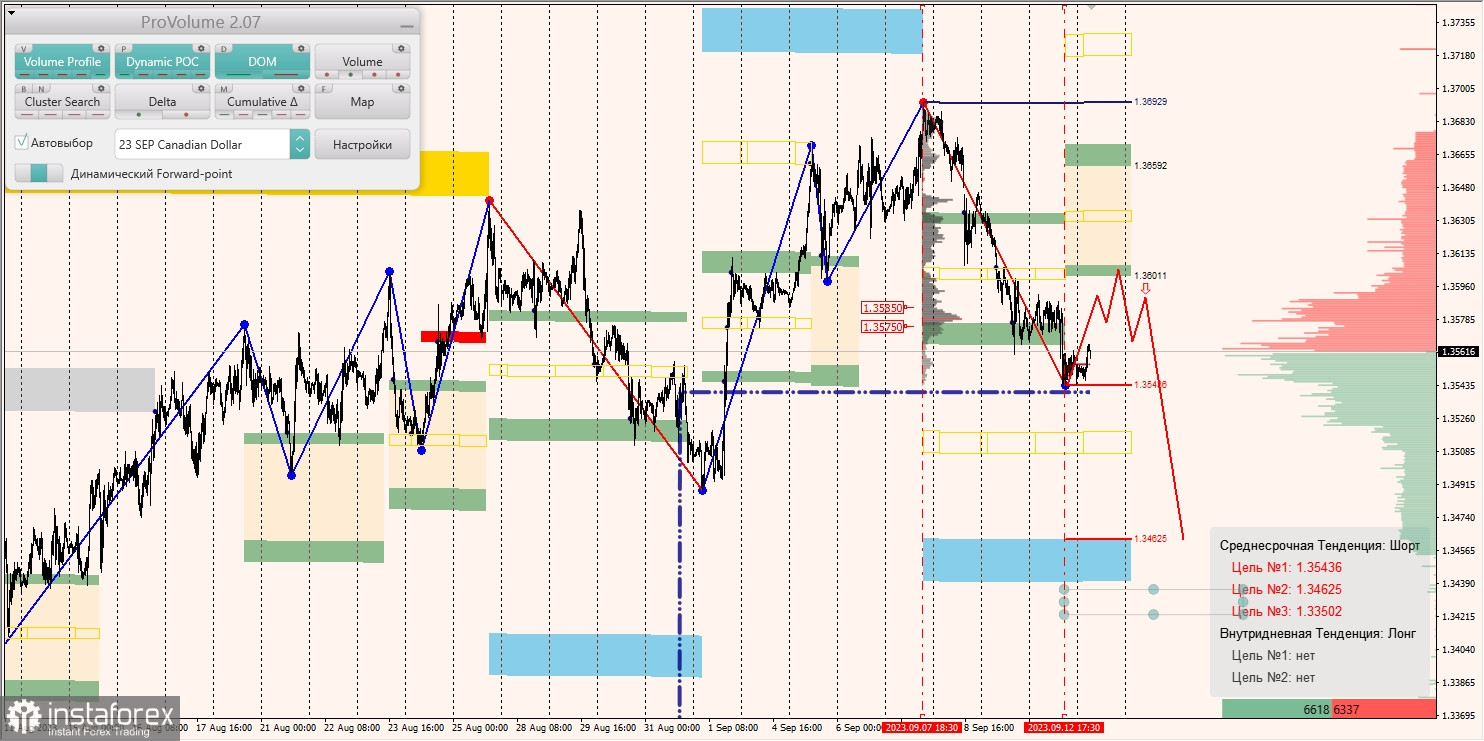Select the green-dot mode under Delta button

[x=139, y=115]
